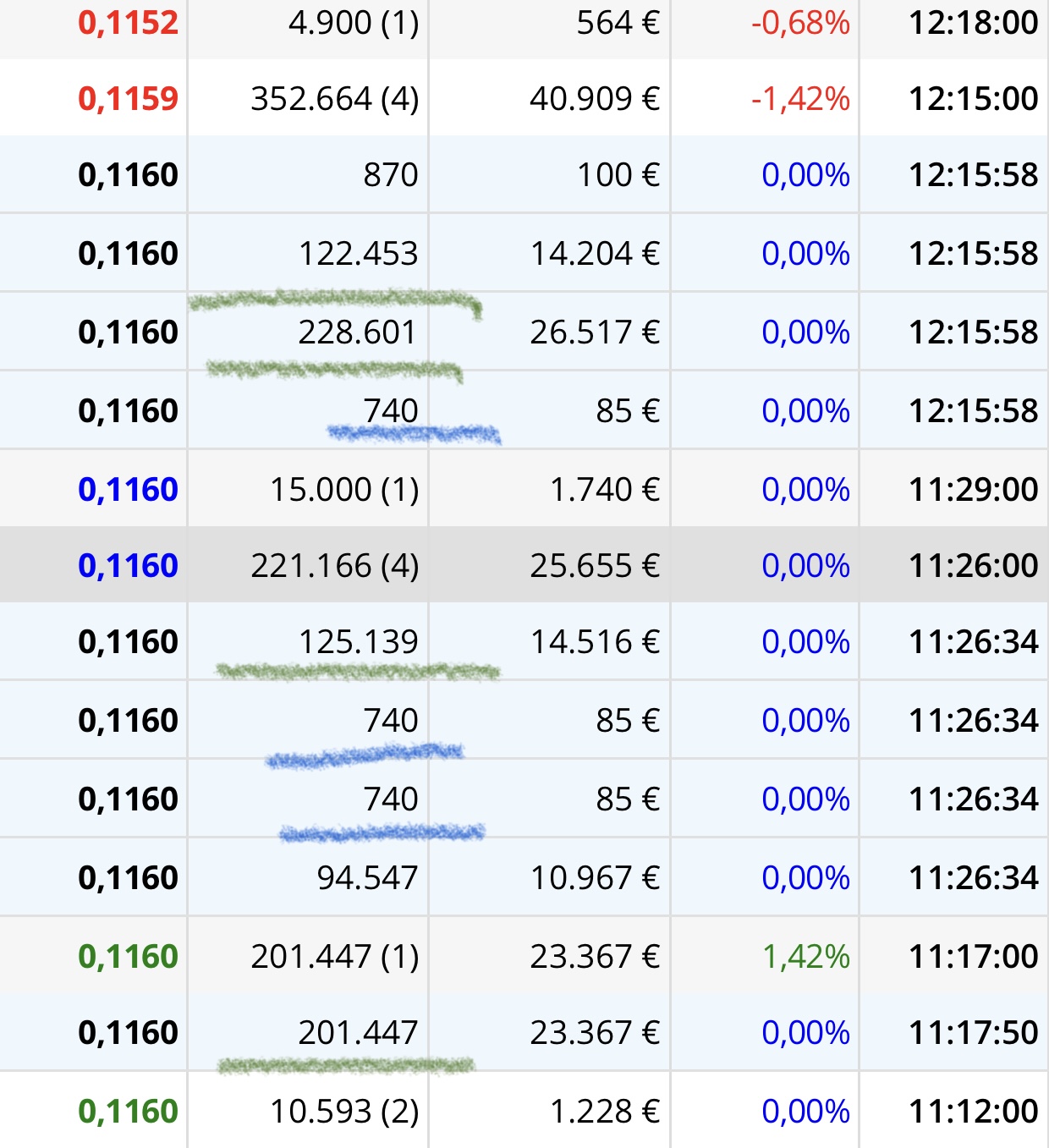The height and width of the screenshot is (1148, 1049).
Task: Select volume cell 201.447 (1)
Action: click(x=335, y=957)
